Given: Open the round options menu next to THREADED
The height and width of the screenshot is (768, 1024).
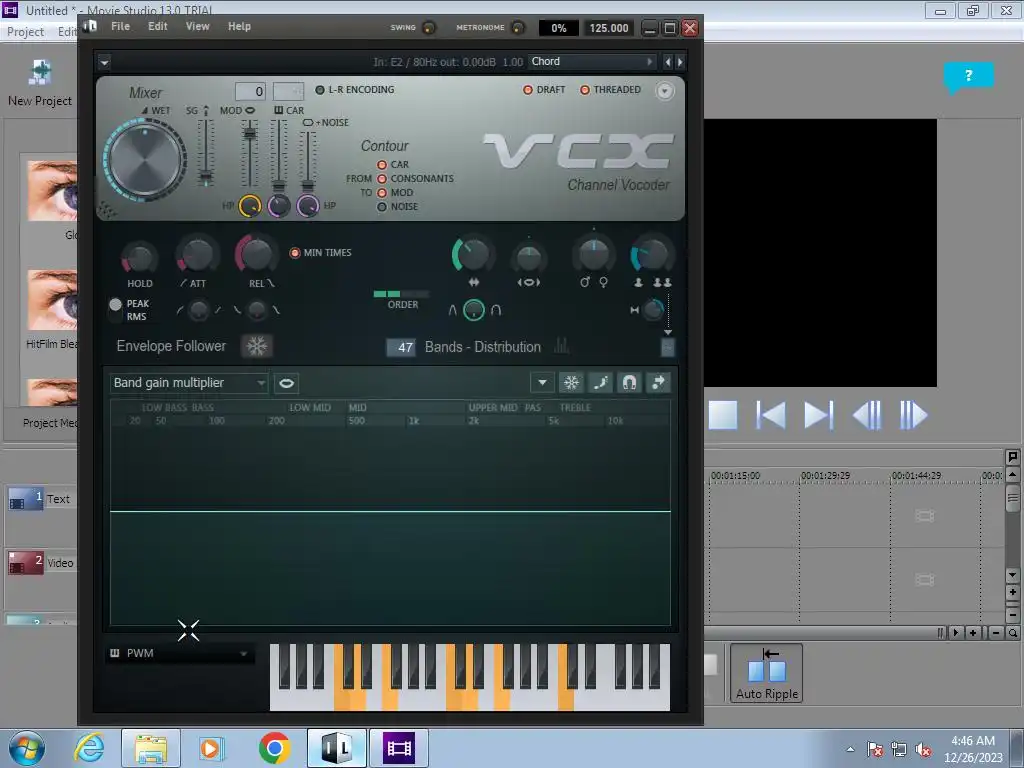Looking at the screenshot, I should (664, 91).
